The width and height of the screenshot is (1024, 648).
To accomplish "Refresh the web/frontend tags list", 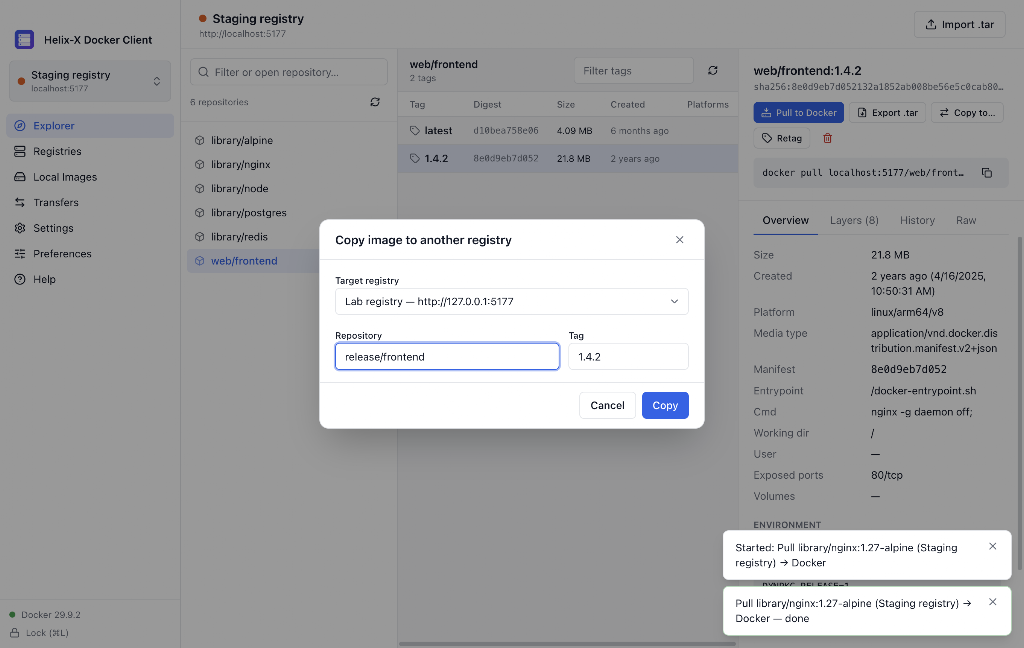I will (x=712, y=71).
